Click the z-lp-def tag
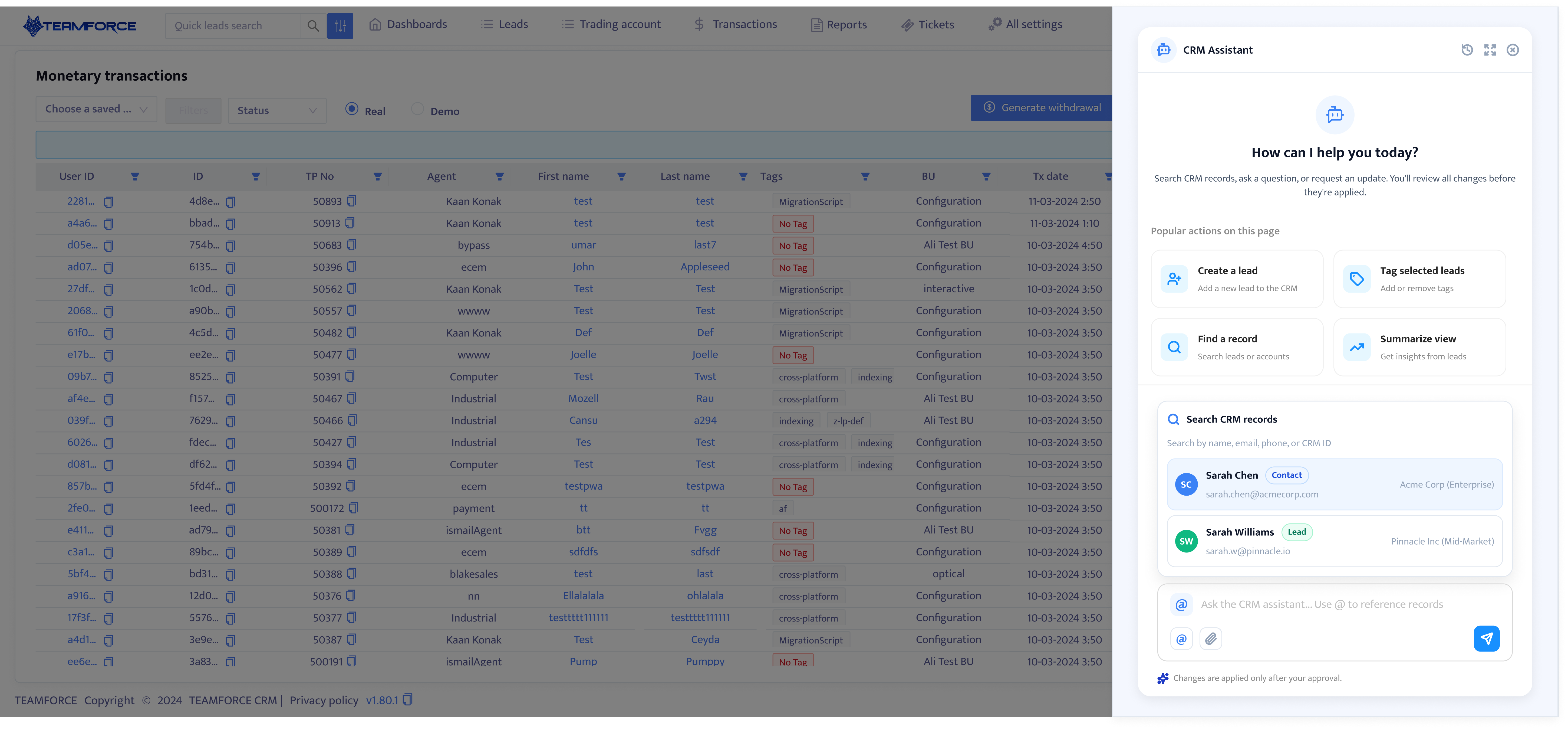This screenshot has height=730, width=1568. click(848, 421)
